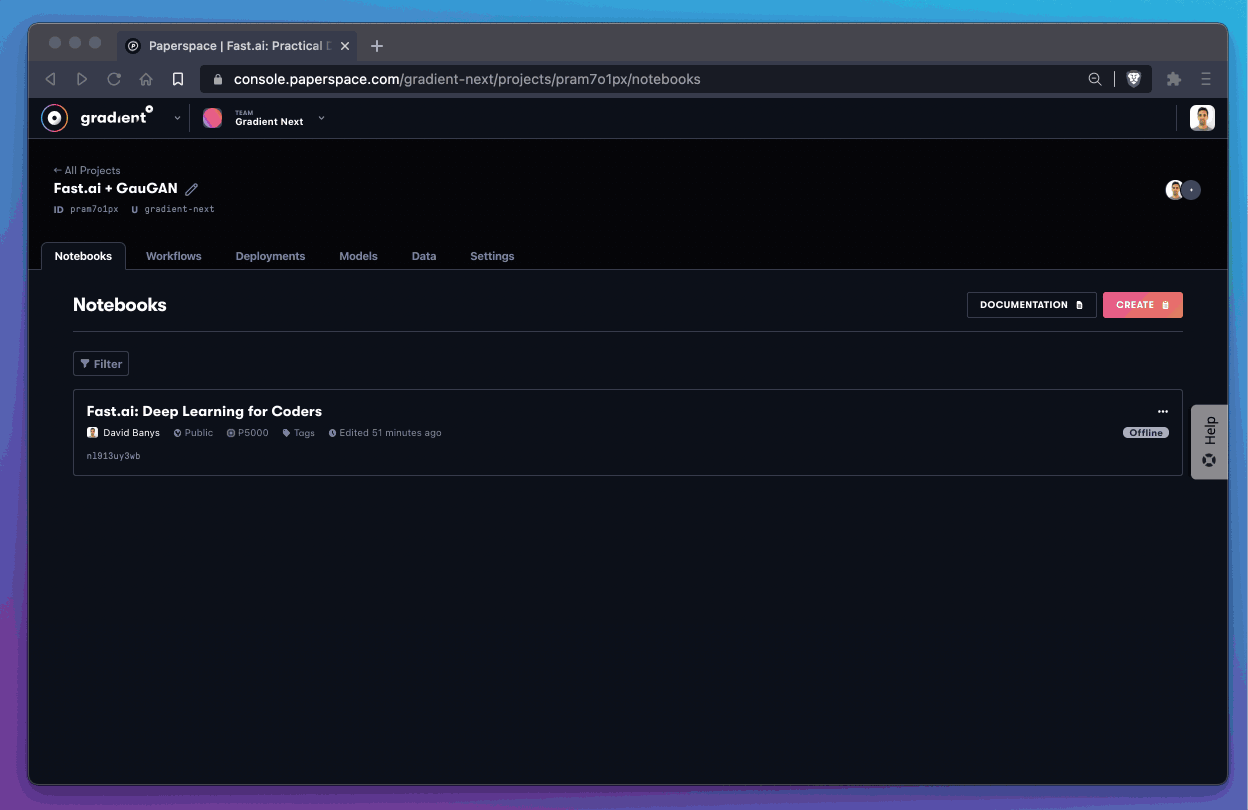Image resolution: width=1248 pixels, height=810 pixels.
Task: Click the gradient wordmark logo
Action: click(117, 117)
